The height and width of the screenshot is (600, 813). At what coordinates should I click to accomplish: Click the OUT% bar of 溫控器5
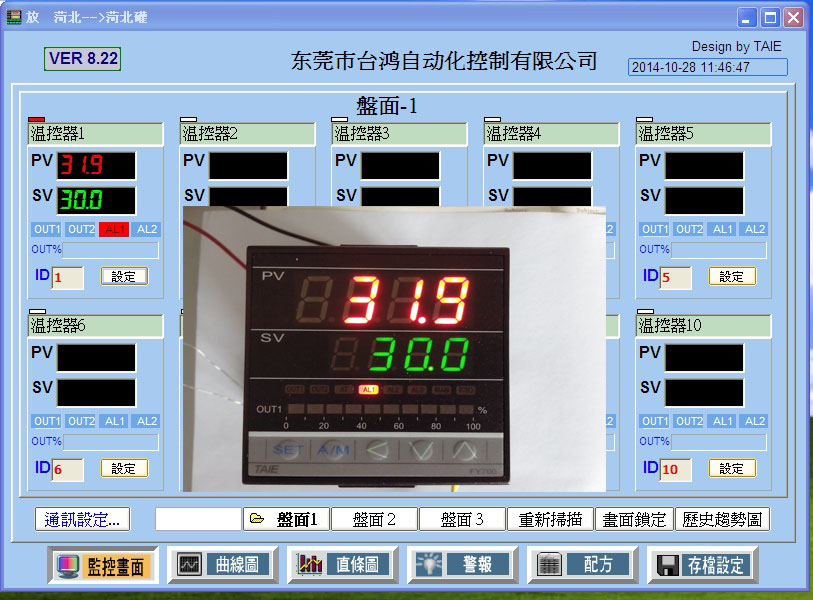tap(719, 250)
